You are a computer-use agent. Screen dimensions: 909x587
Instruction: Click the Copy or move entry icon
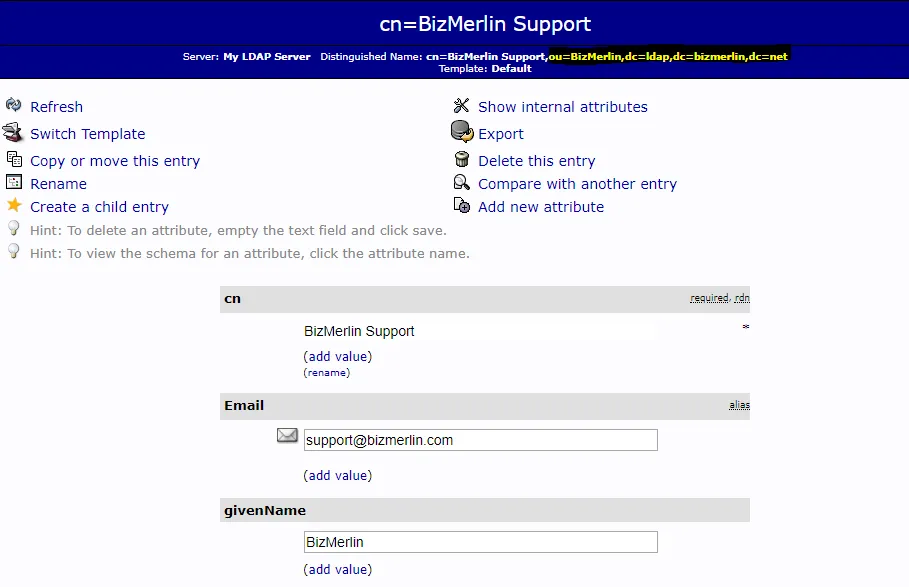point(14,159)
